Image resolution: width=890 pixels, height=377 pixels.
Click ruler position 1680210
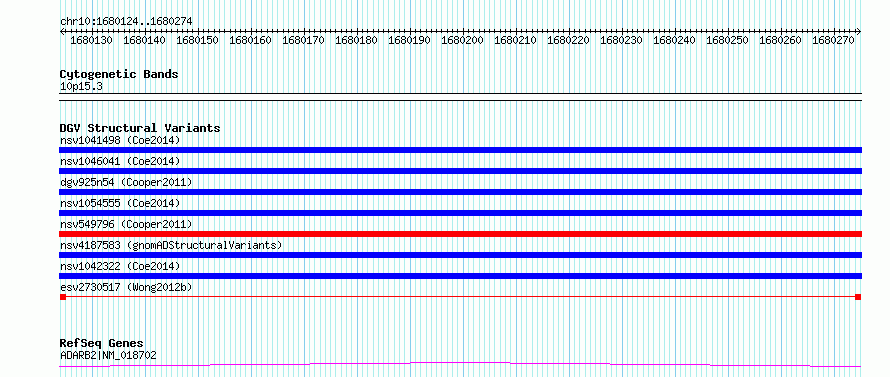click(515, 41)
